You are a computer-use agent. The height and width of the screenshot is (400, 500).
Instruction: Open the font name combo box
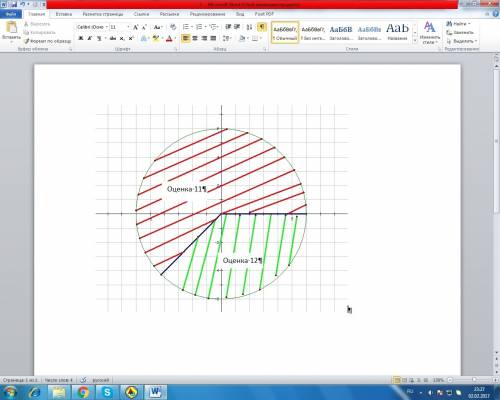92,27
